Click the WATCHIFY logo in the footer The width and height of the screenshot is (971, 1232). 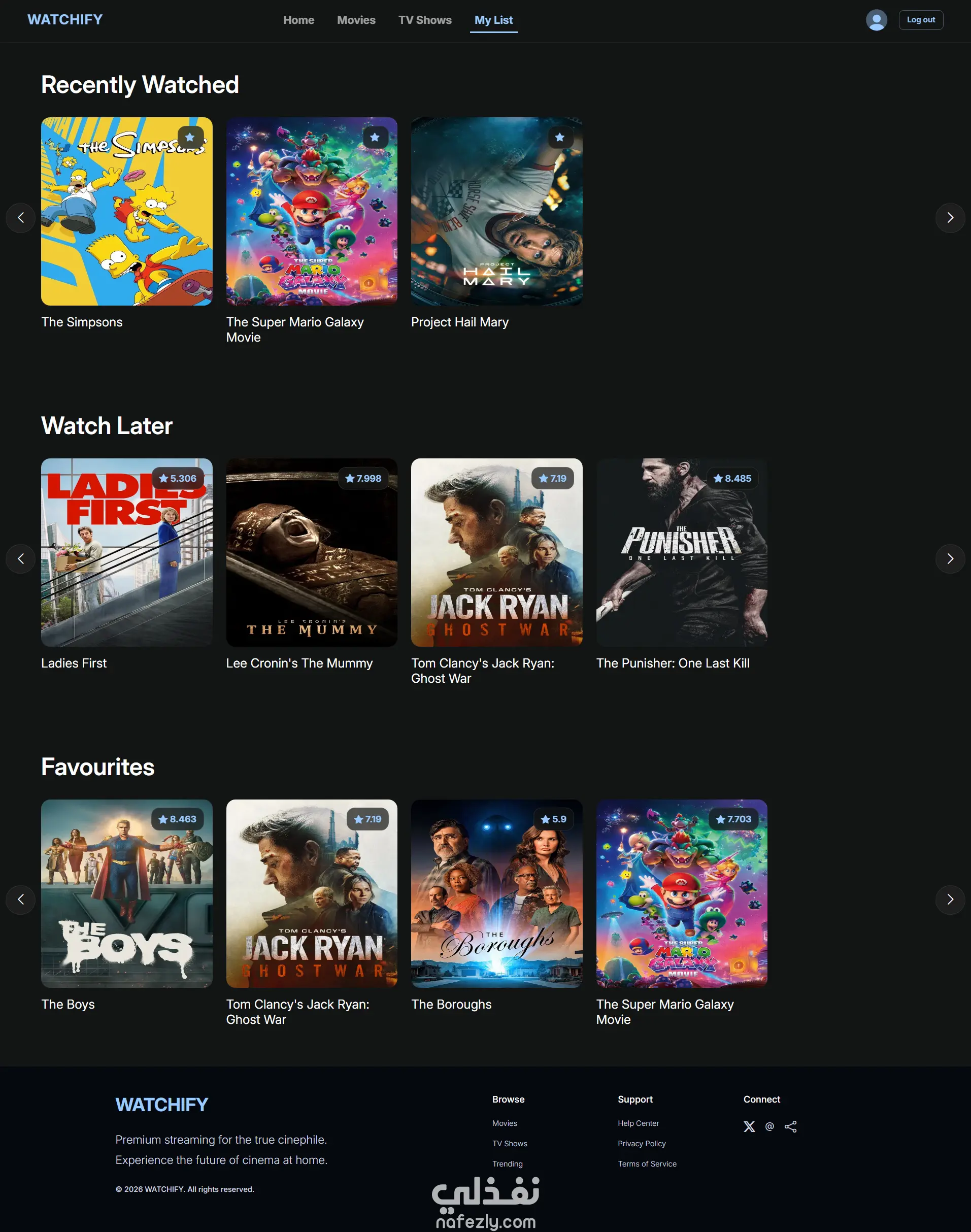pyautogui.click(x=162, y=1105)
